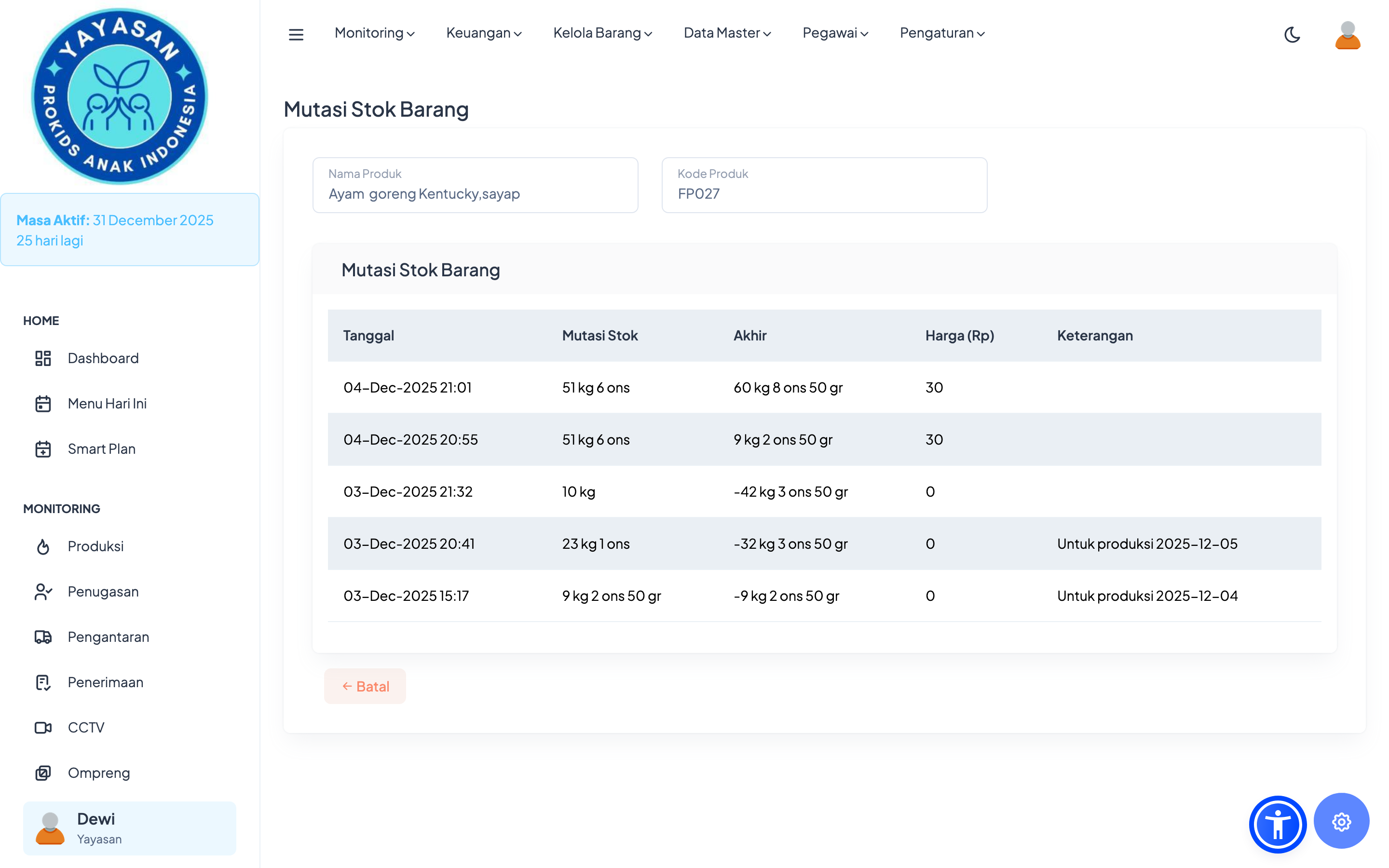Screen dimensions: 1389x868
Task: Open Pengantaran sidebar item
Action: click(x=108, y=637)
